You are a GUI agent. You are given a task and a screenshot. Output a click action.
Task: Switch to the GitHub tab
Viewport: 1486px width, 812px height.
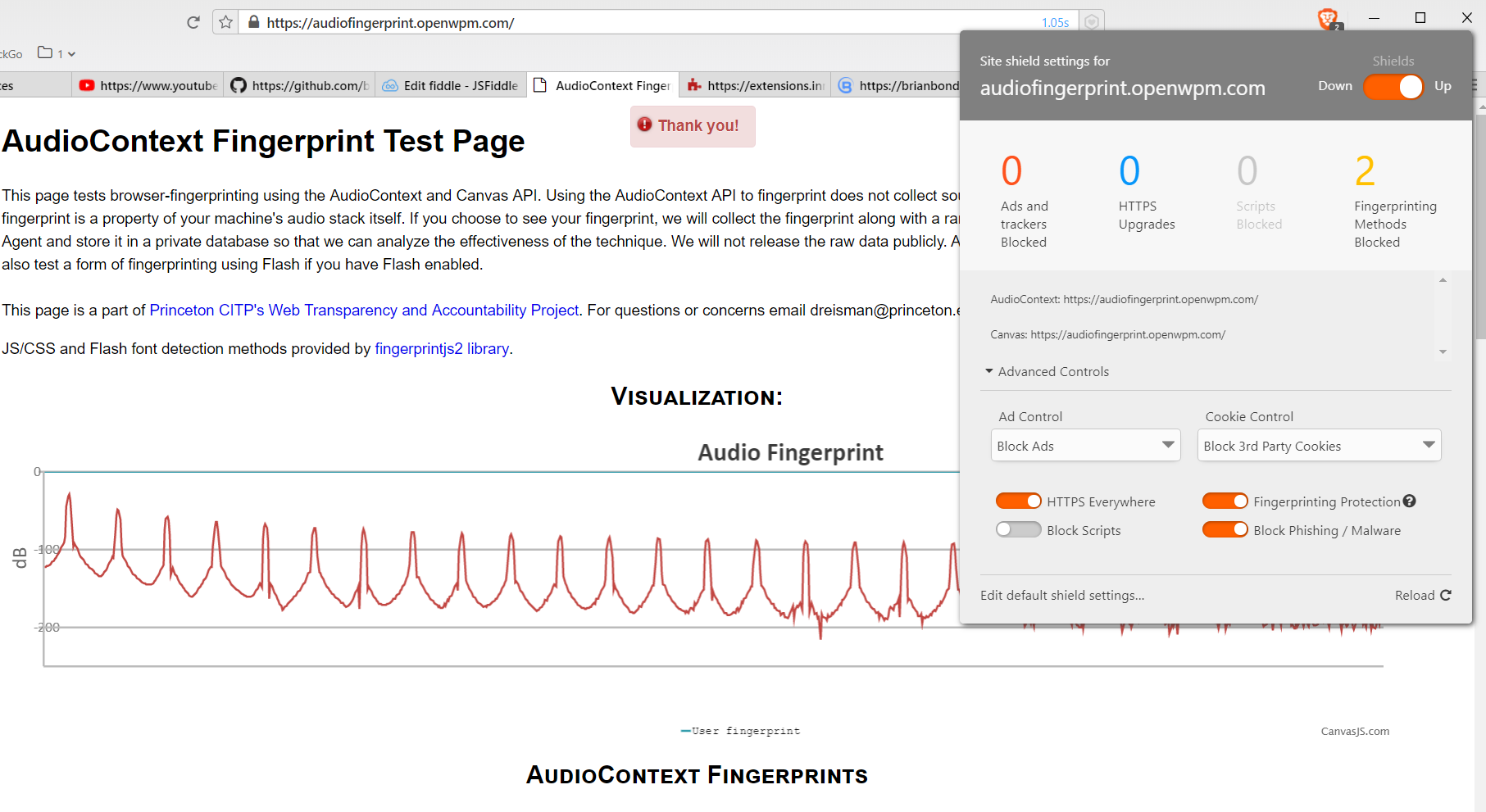pos(300,85)
